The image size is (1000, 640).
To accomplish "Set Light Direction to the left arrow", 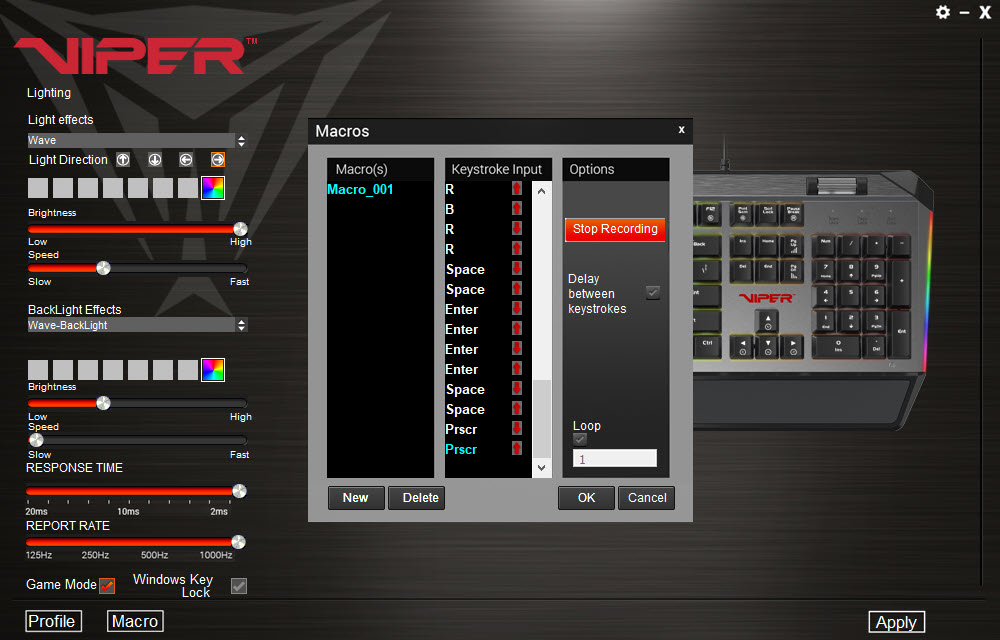I will coord(186,160).
